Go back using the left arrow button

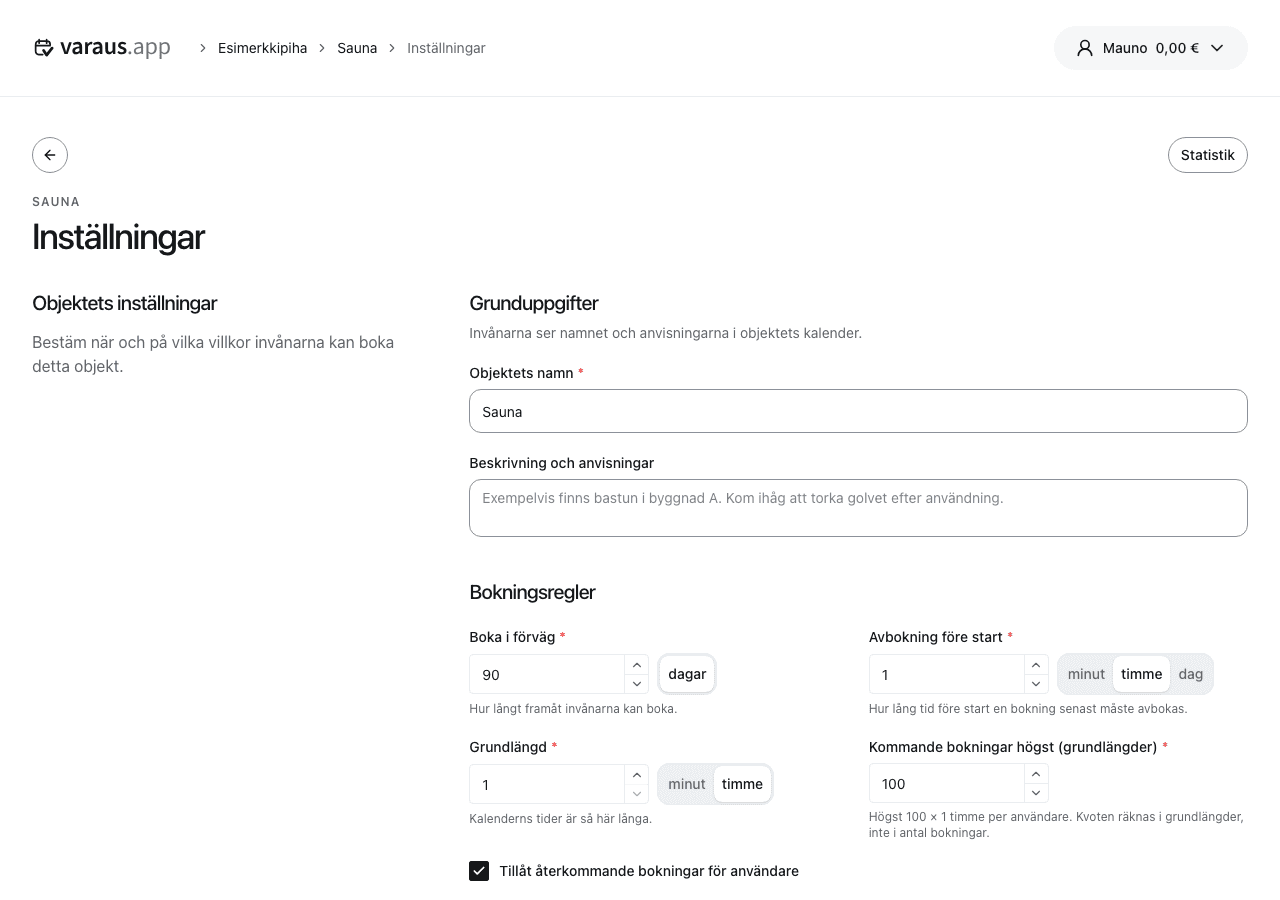click(x=50, y=155)
